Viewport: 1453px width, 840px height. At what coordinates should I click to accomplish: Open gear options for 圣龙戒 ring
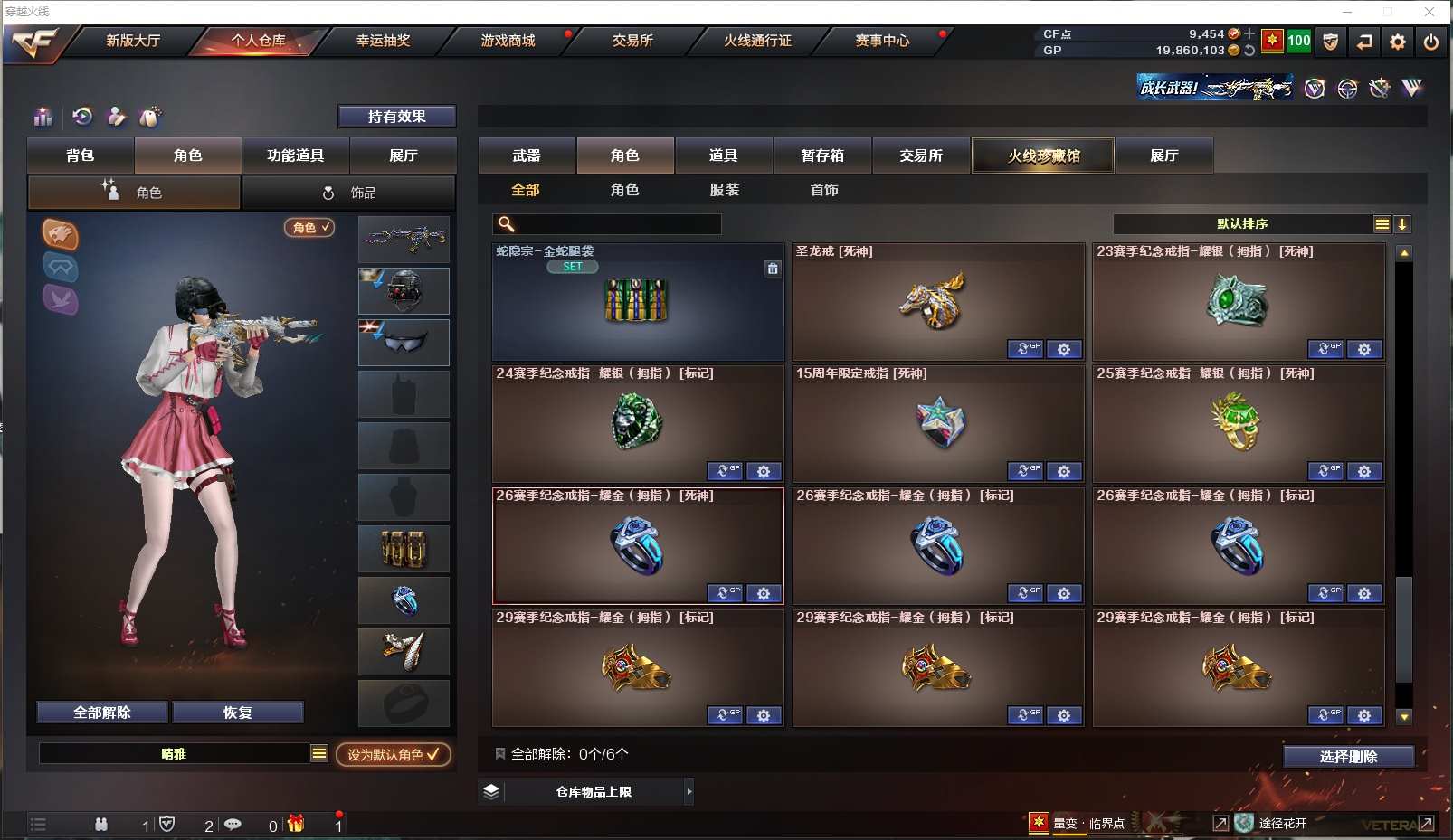pyautogui.click(x=1064, y=349)
